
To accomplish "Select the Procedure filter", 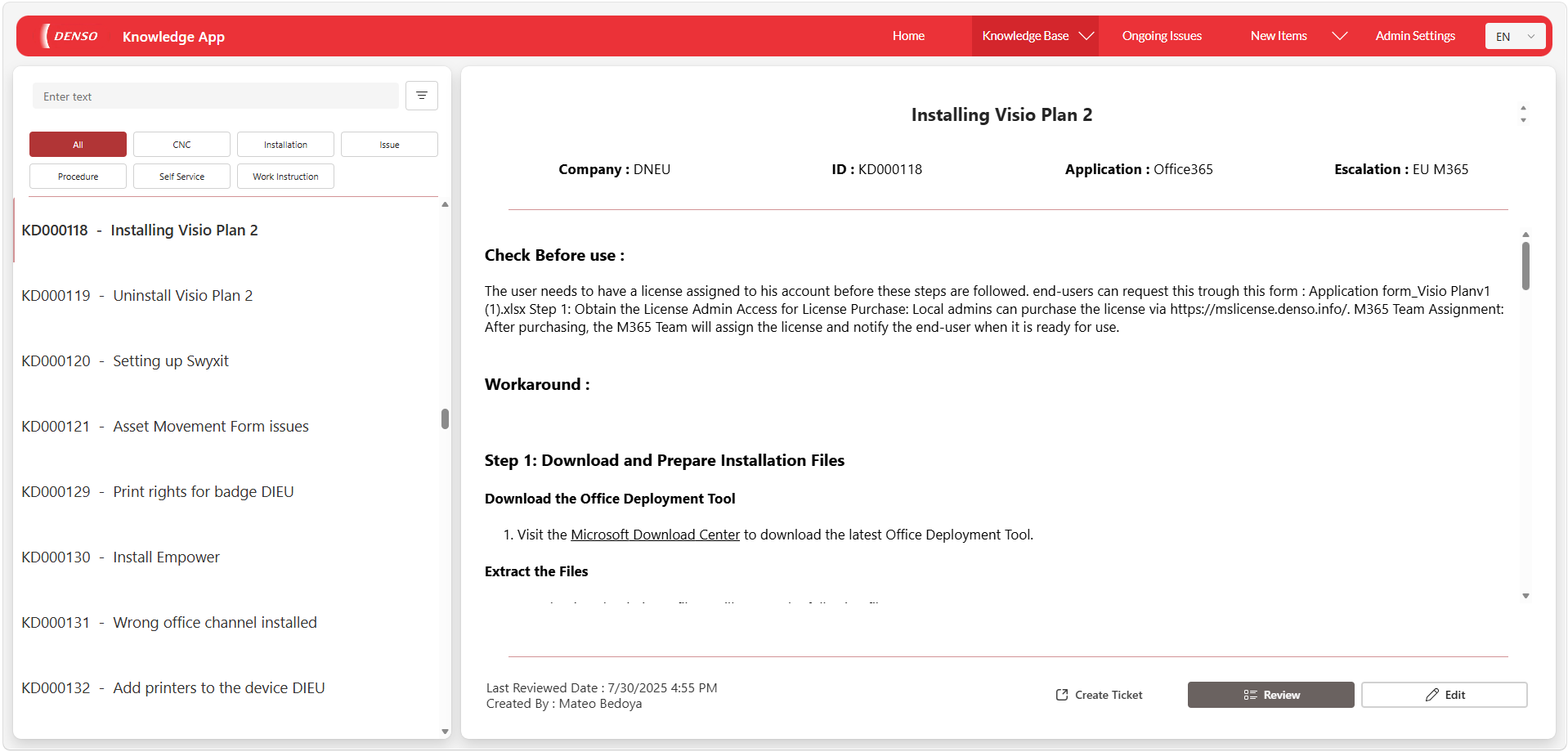I will 78,176.
